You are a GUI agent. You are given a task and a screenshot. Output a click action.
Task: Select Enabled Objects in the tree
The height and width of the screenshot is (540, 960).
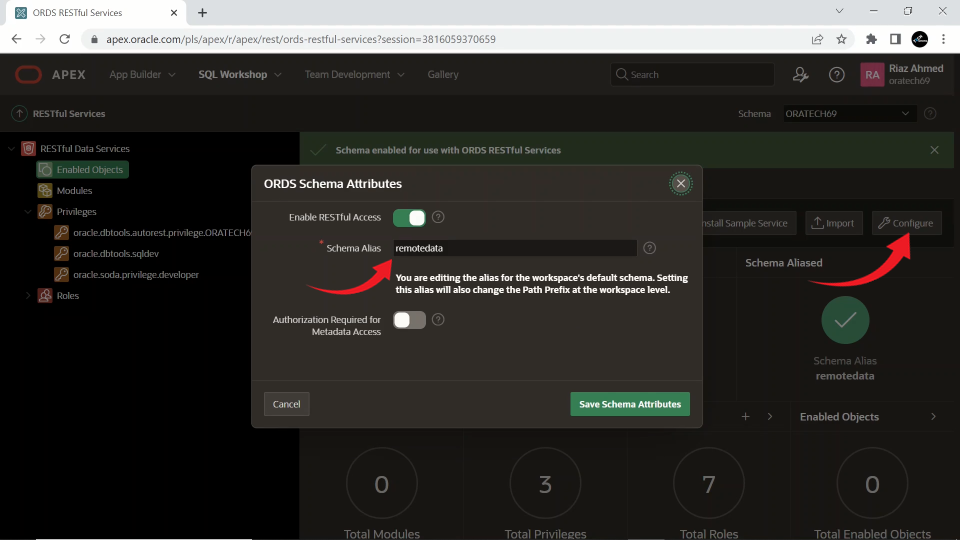[x=83, y=170]
